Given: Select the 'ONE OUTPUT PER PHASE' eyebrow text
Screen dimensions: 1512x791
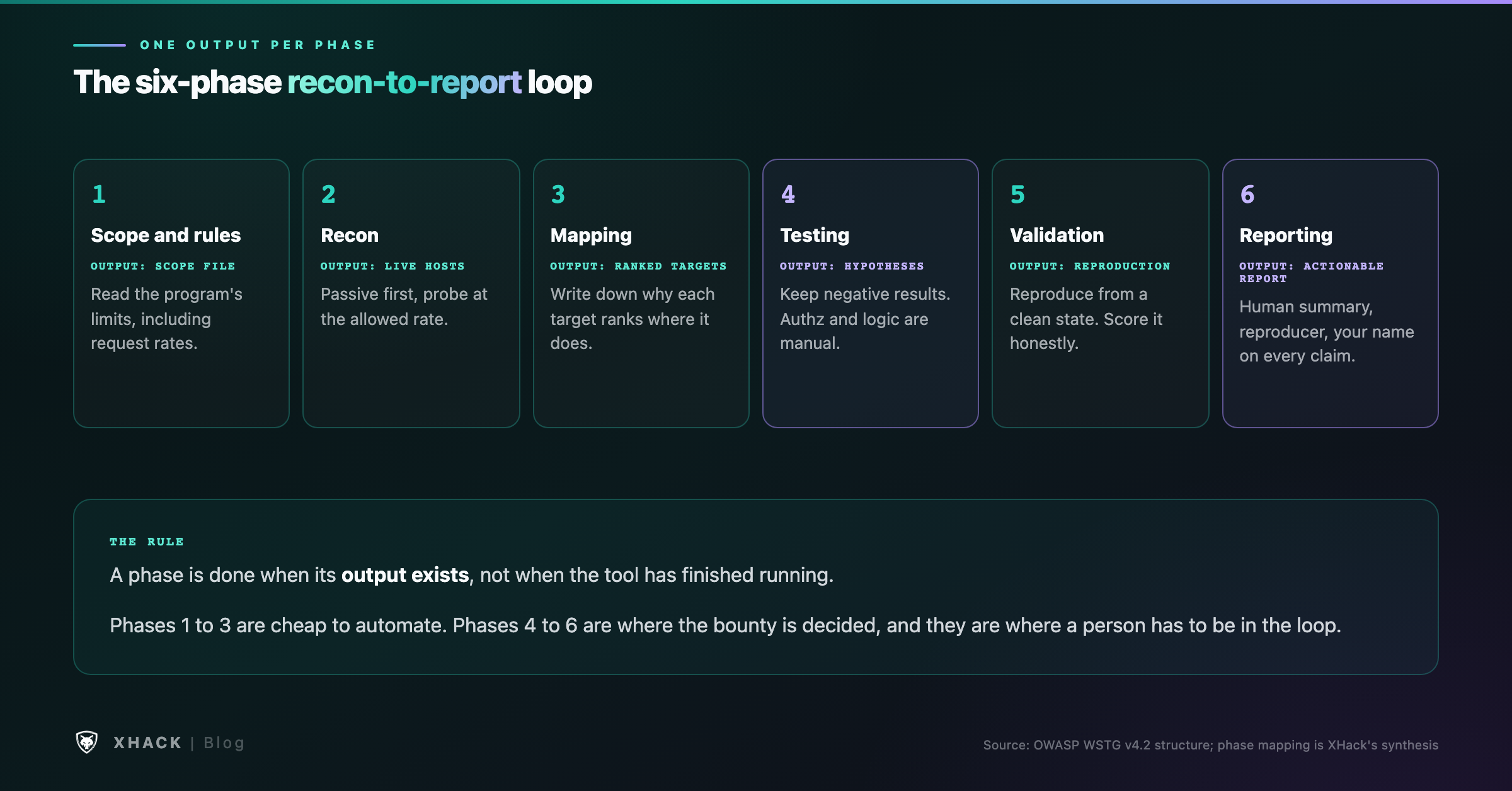Looking at the screenshot, I should pyautogui.click(x=258, y=45).
